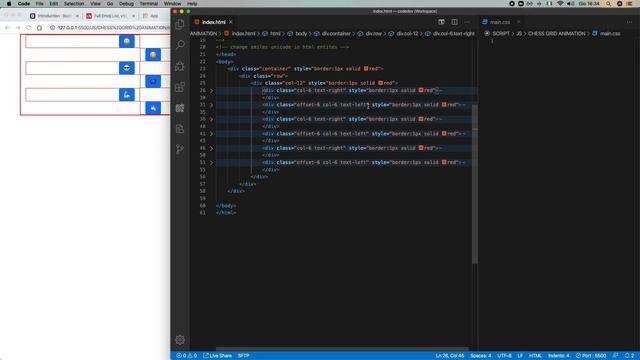Expand folded code at line 41
Image resolution: width=640 pixels, height=360 pixels.
tap(211, 134)
